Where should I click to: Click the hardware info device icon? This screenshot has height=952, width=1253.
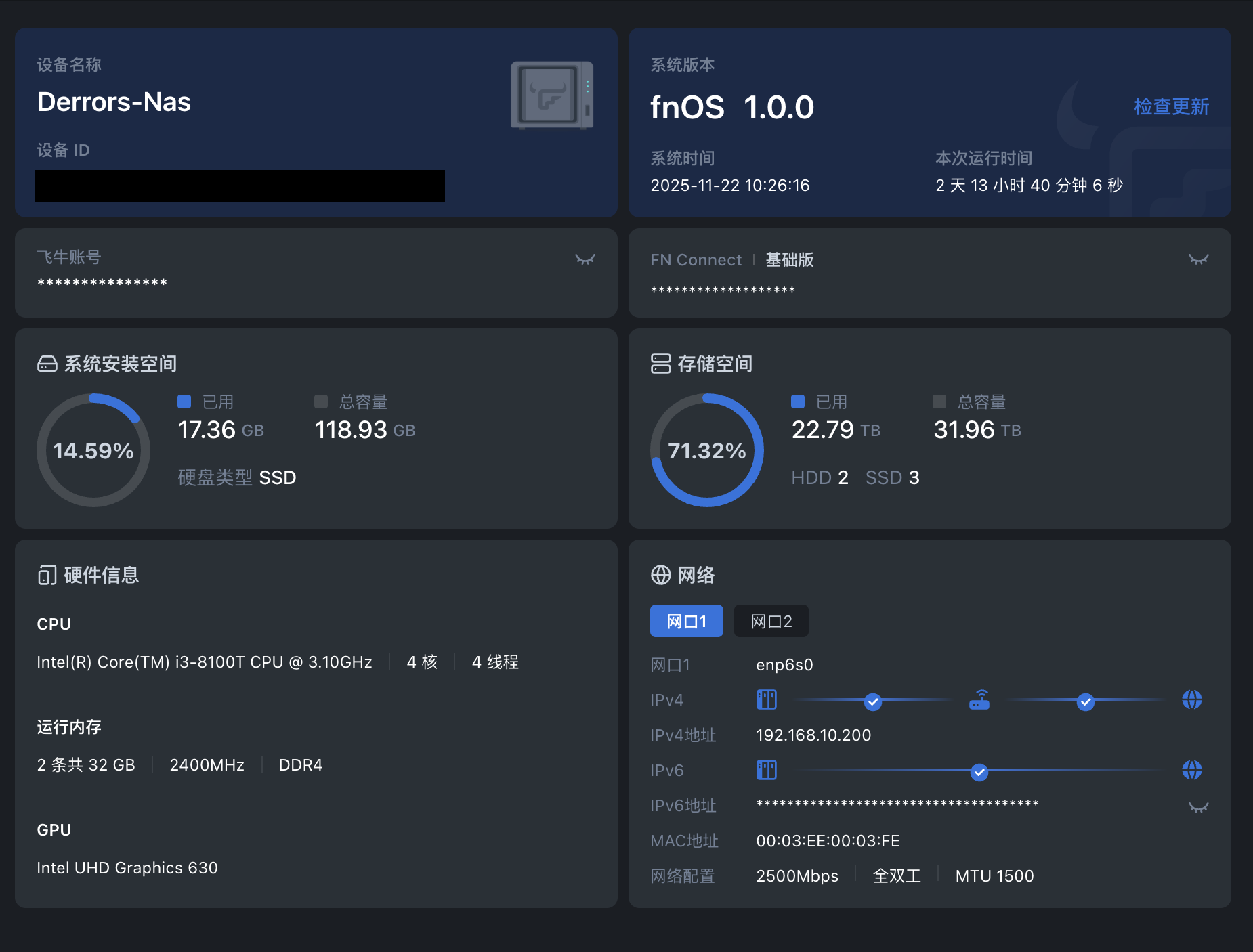pos(47,576)
